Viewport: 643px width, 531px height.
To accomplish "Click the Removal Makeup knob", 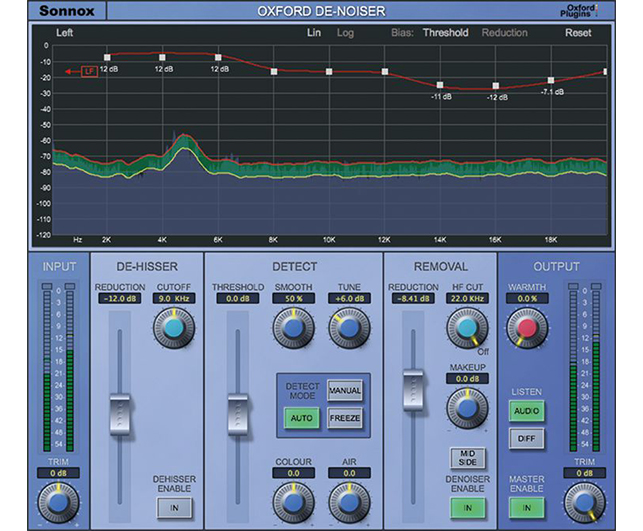I will [x=467, y=408].
